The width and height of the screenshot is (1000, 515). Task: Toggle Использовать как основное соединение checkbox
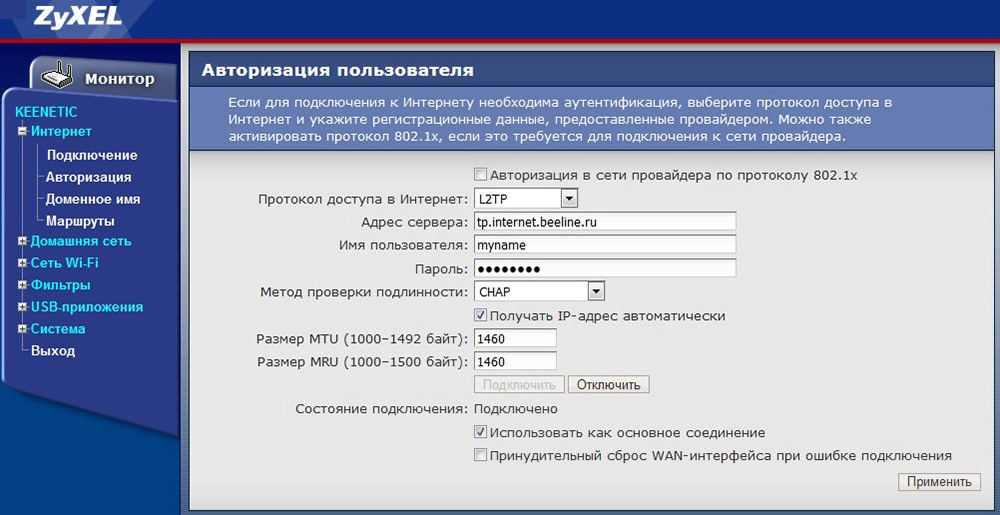[x=480, y=433]
